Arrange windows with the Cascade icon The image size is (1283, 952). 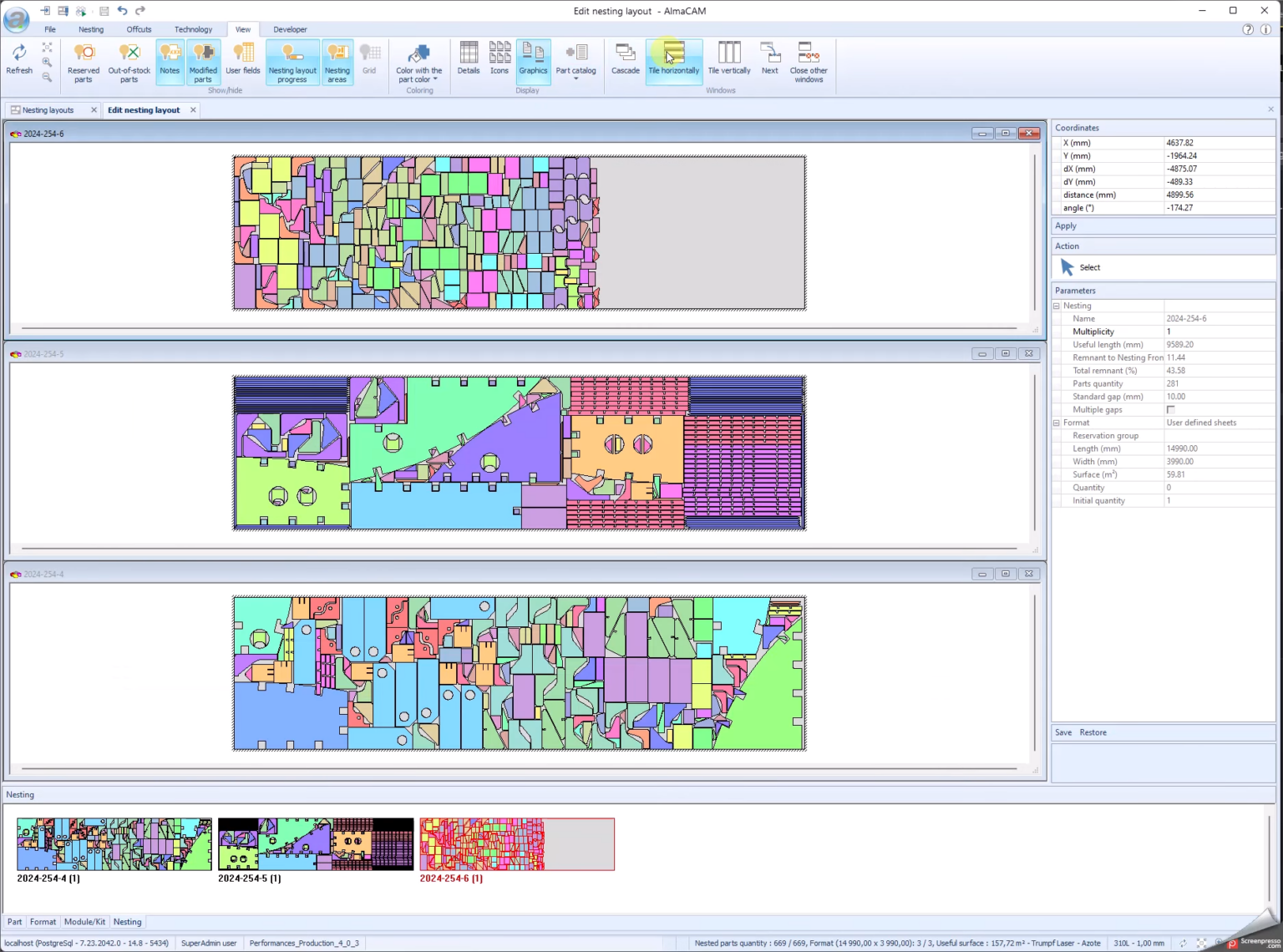(x=625, y=58)
